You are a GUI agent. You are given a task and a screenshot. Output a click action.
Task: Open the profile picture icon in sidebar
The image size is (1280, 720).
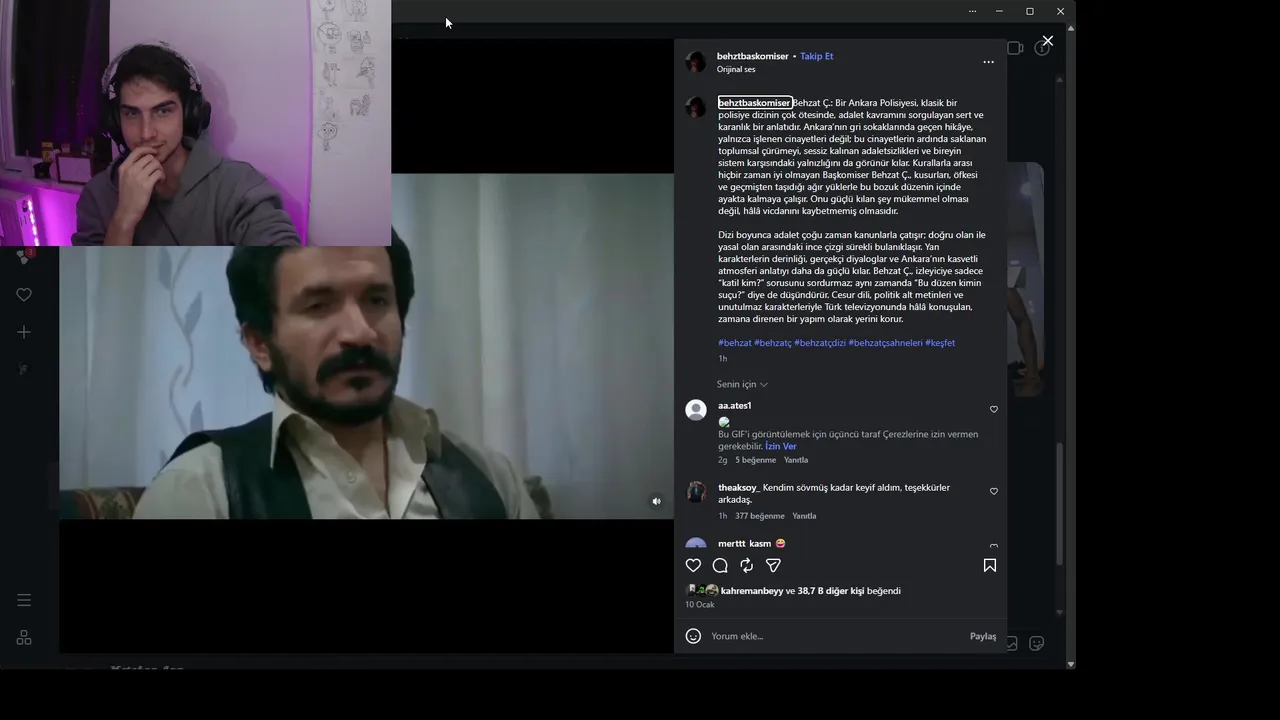[24, 370]
